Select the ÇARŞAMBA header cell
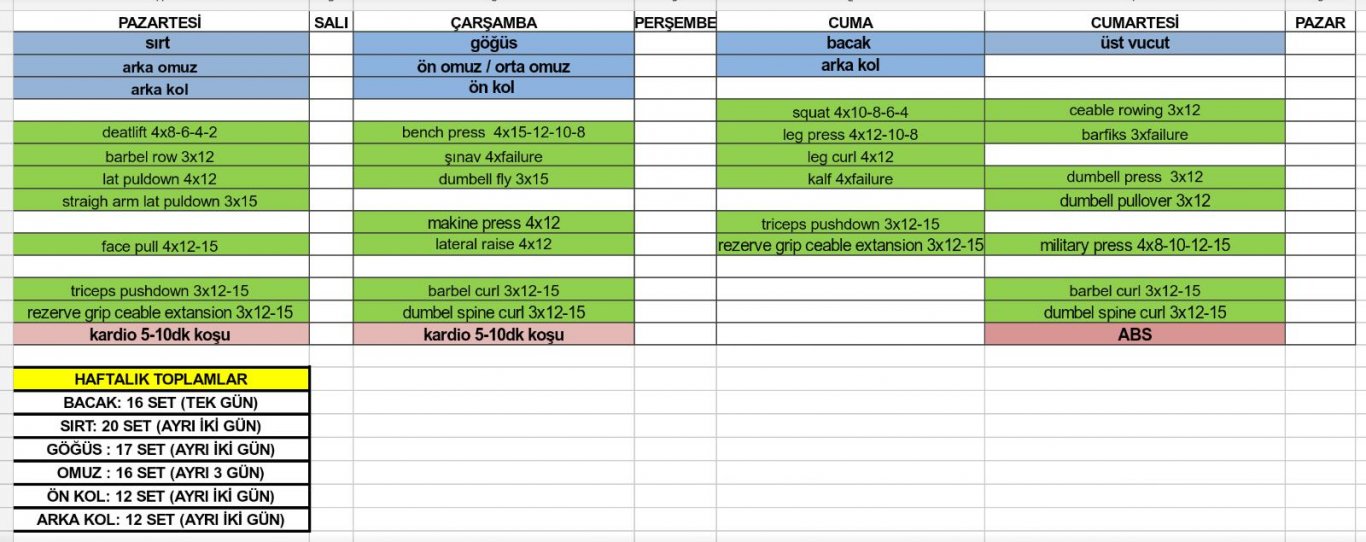The height and width of the screenshot is (542, 1366). (494, 22)
